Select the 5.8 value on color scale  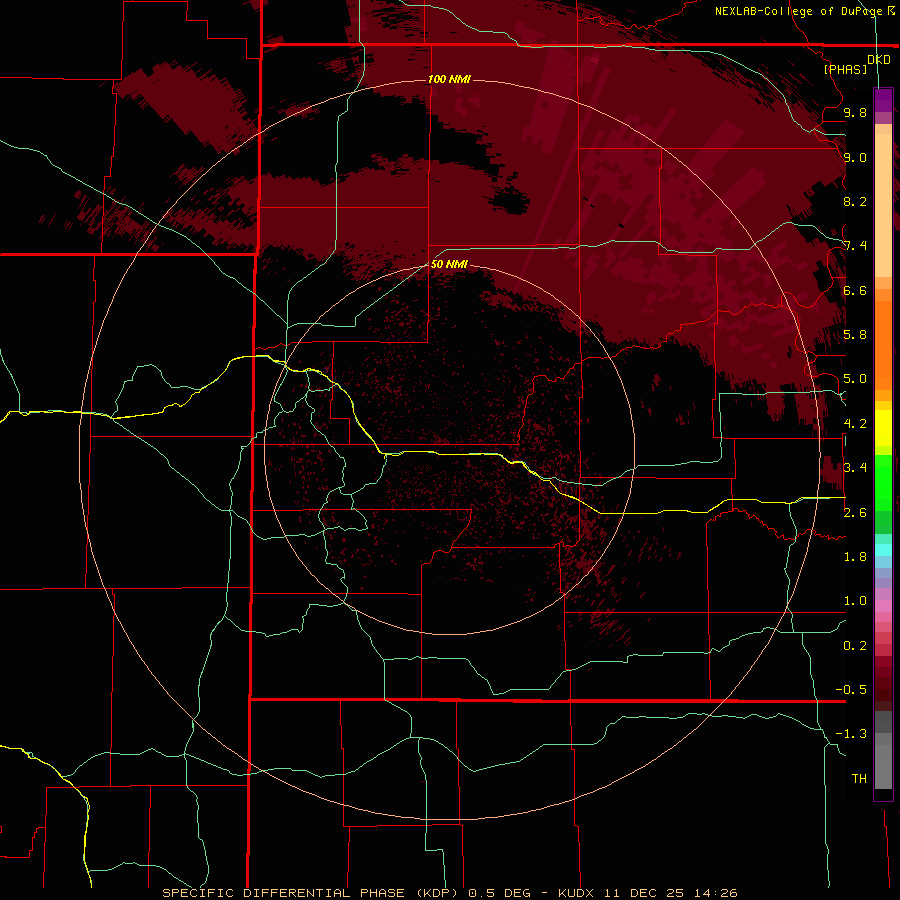click(x=855, y=335)
